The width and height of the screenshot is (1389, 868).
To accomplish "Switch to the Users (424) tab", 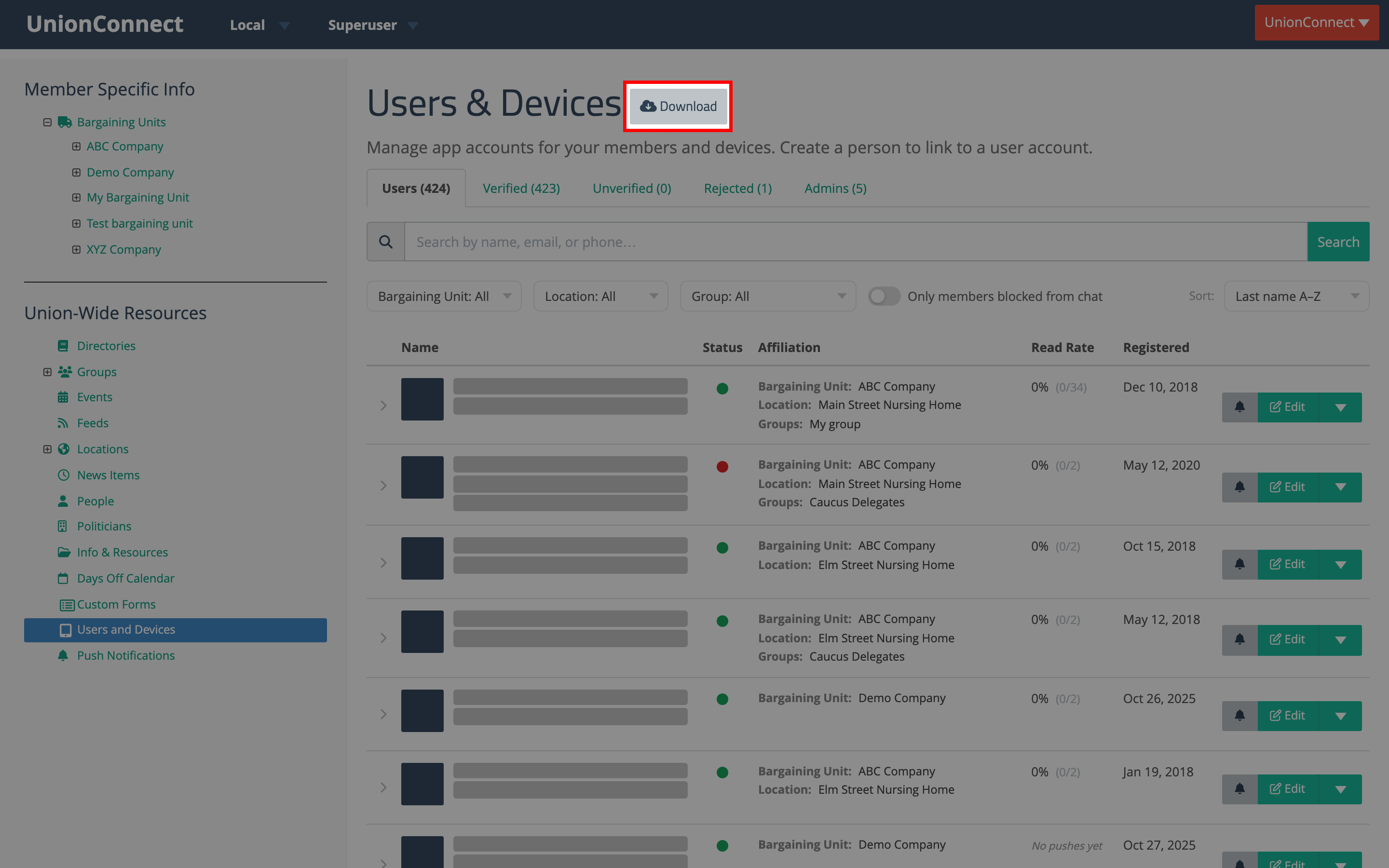I will (416, 188).
